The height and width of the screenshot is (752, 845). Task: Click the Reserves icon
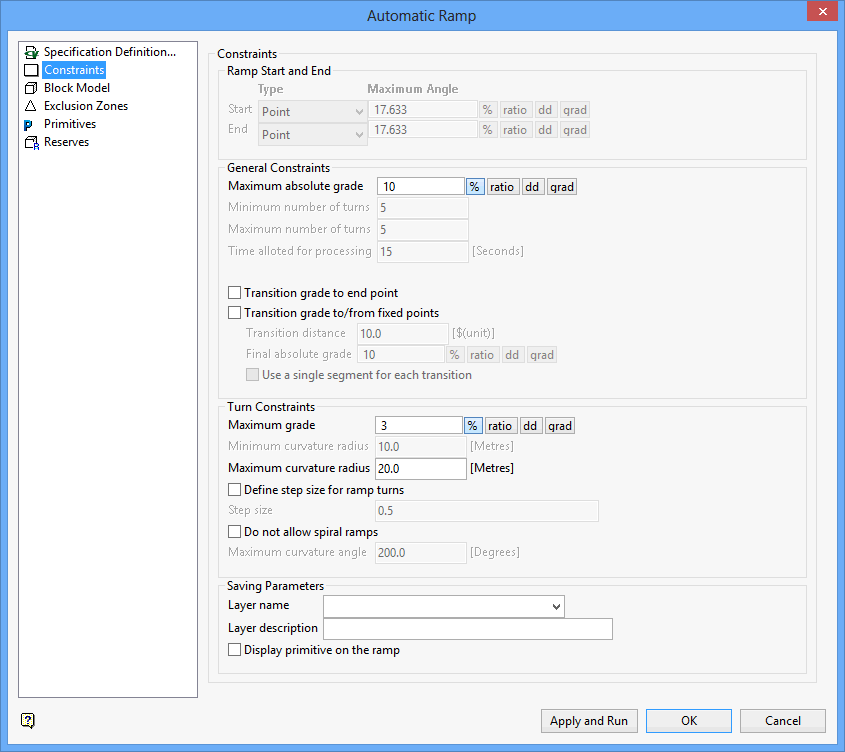(x=32, y=143)
